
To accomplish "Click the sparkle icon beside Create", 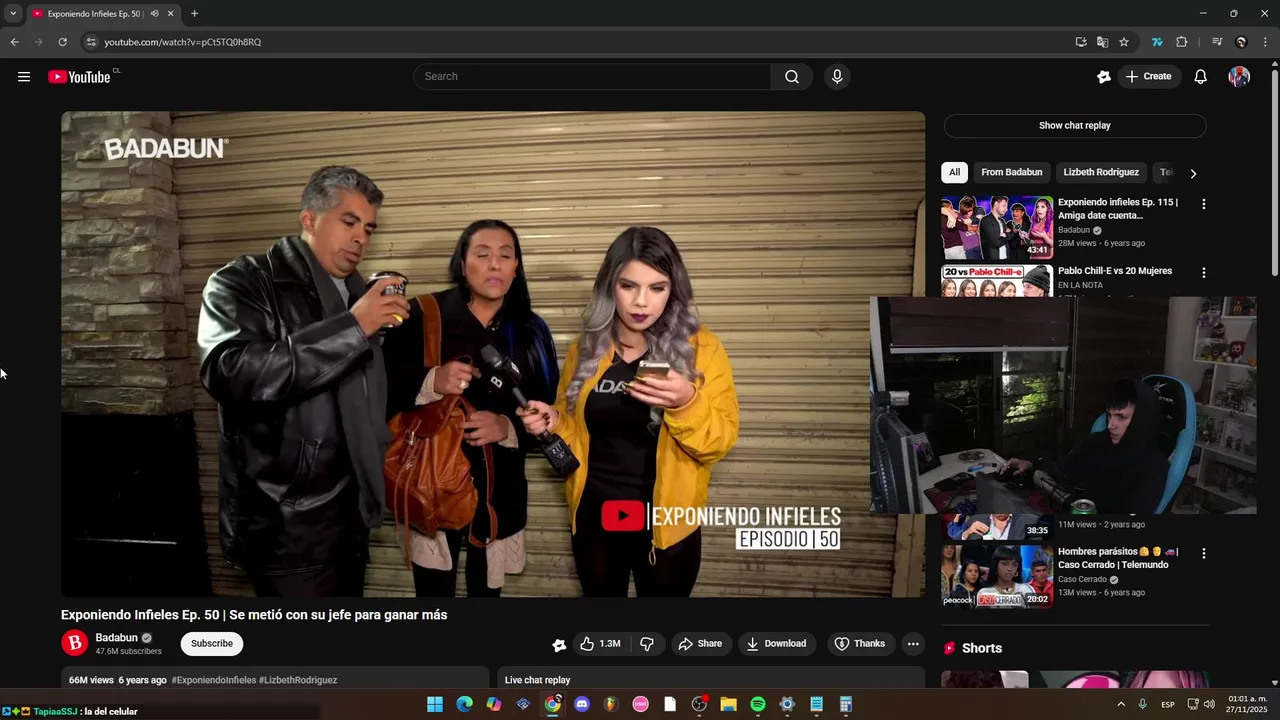I will coord(1104,77).
